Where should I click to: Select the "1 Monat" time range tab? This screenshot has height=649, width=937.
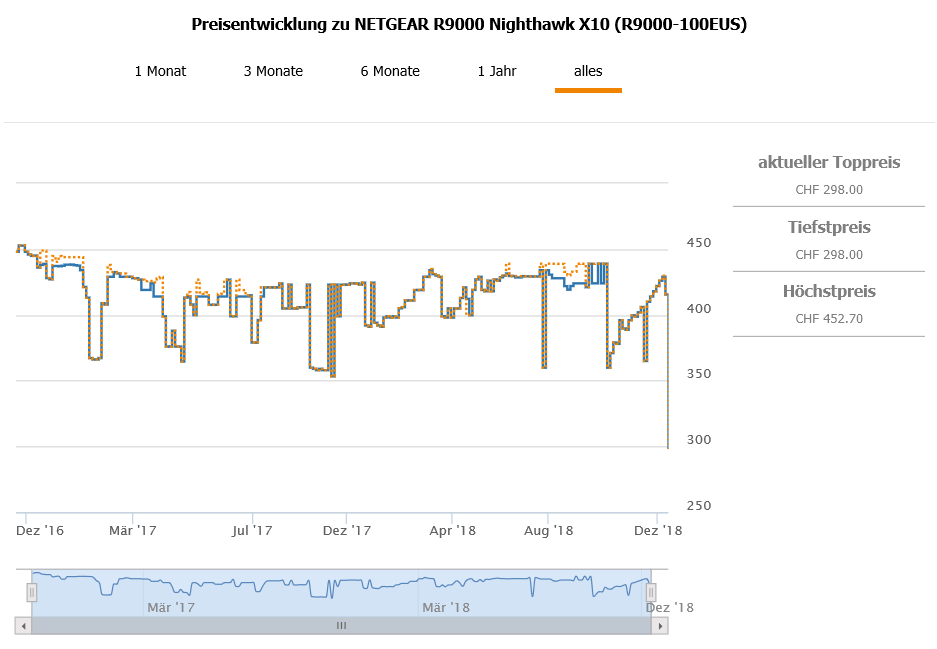point(160,71)
